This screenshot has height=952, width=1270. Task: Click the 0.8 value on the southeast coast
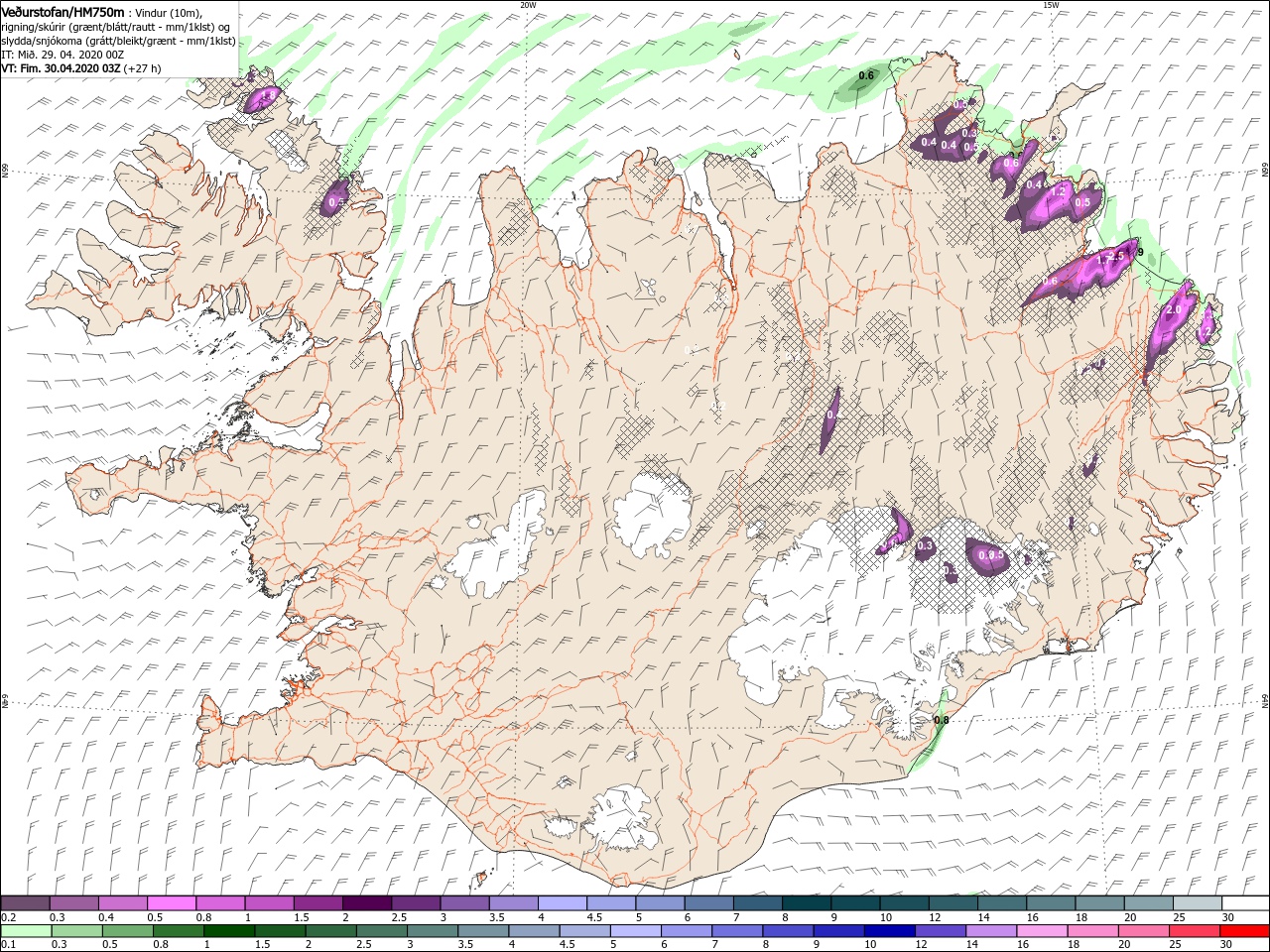pyautogui.click(x=942, y=720)
